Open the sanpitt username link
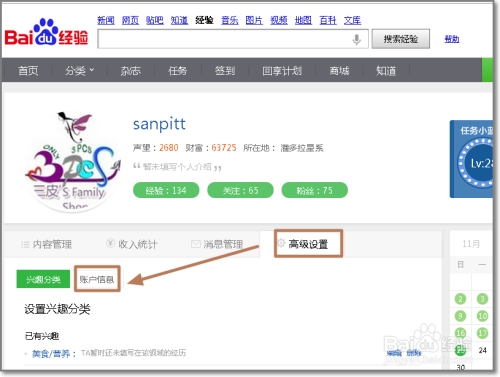500x377 pixels. point(159,124)
